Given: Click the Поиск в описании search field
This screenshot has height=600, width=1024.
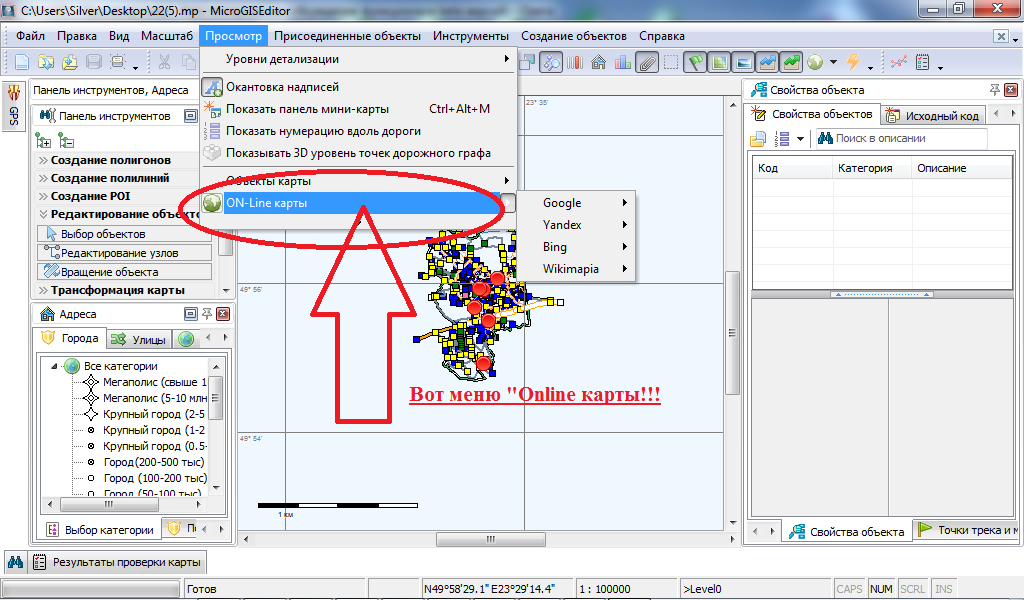Looking at the screenshot, I should (x=905, y=138).
